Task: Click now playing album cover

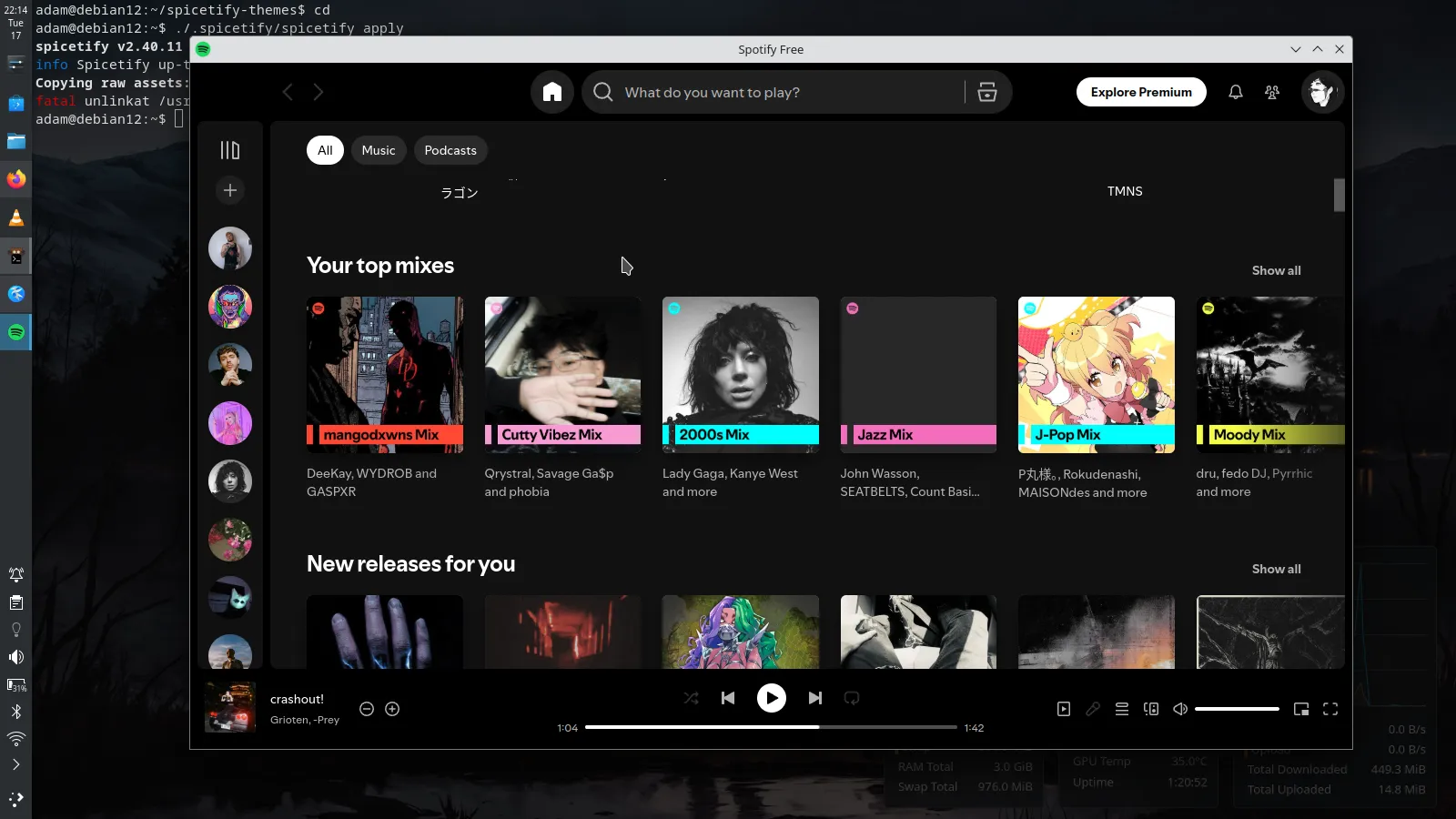Action: tap(230, 707)
